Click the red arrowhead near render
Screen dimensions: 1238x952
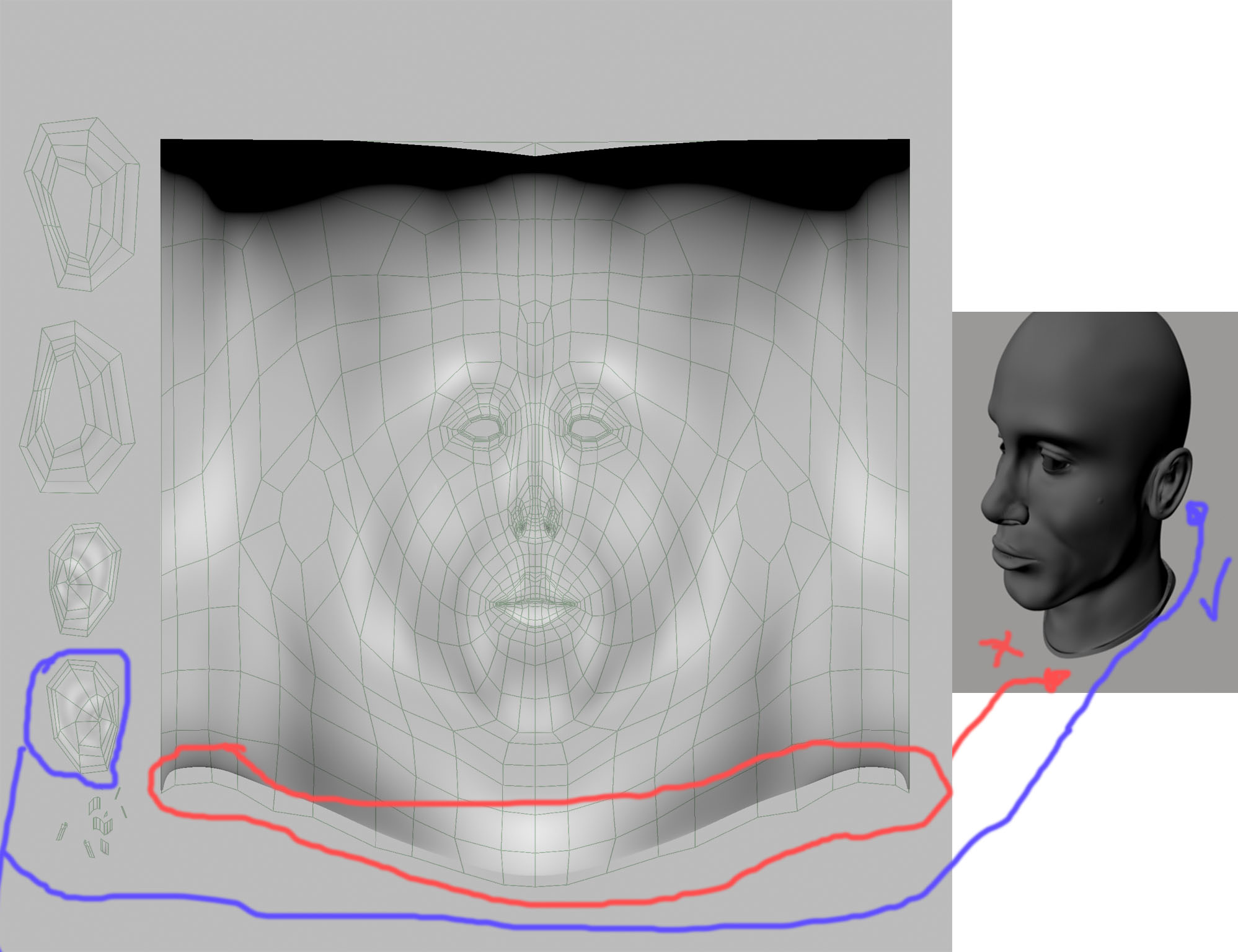point(1056,679)
